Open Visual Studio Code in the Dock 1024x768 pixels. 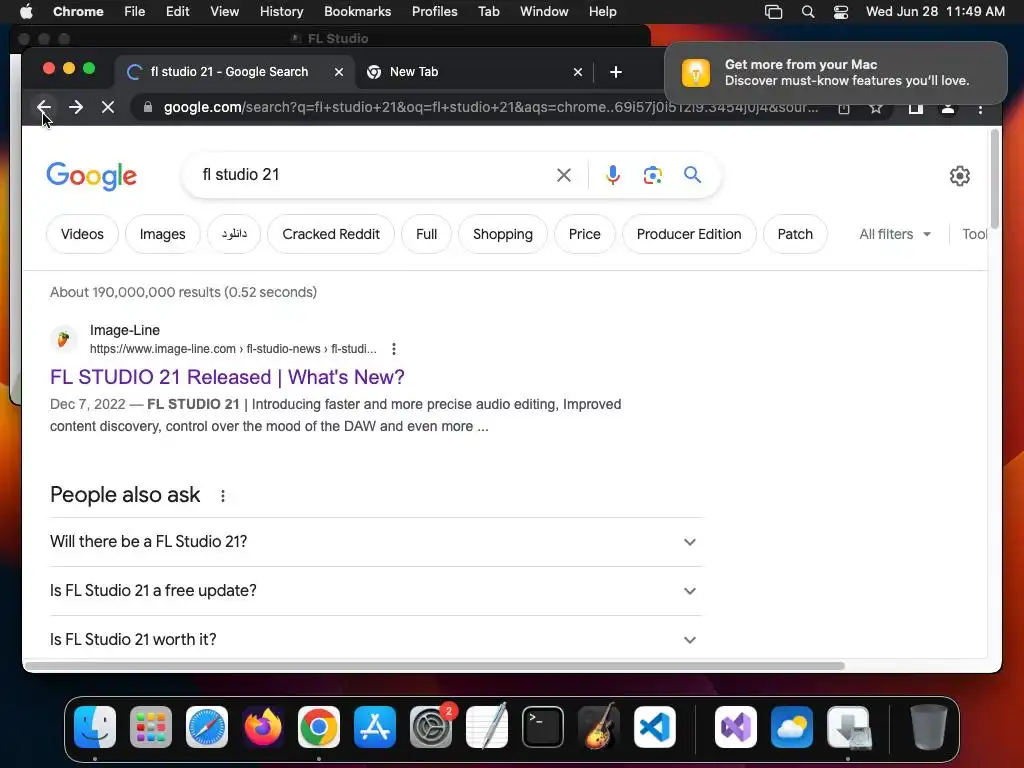(655, 727)
